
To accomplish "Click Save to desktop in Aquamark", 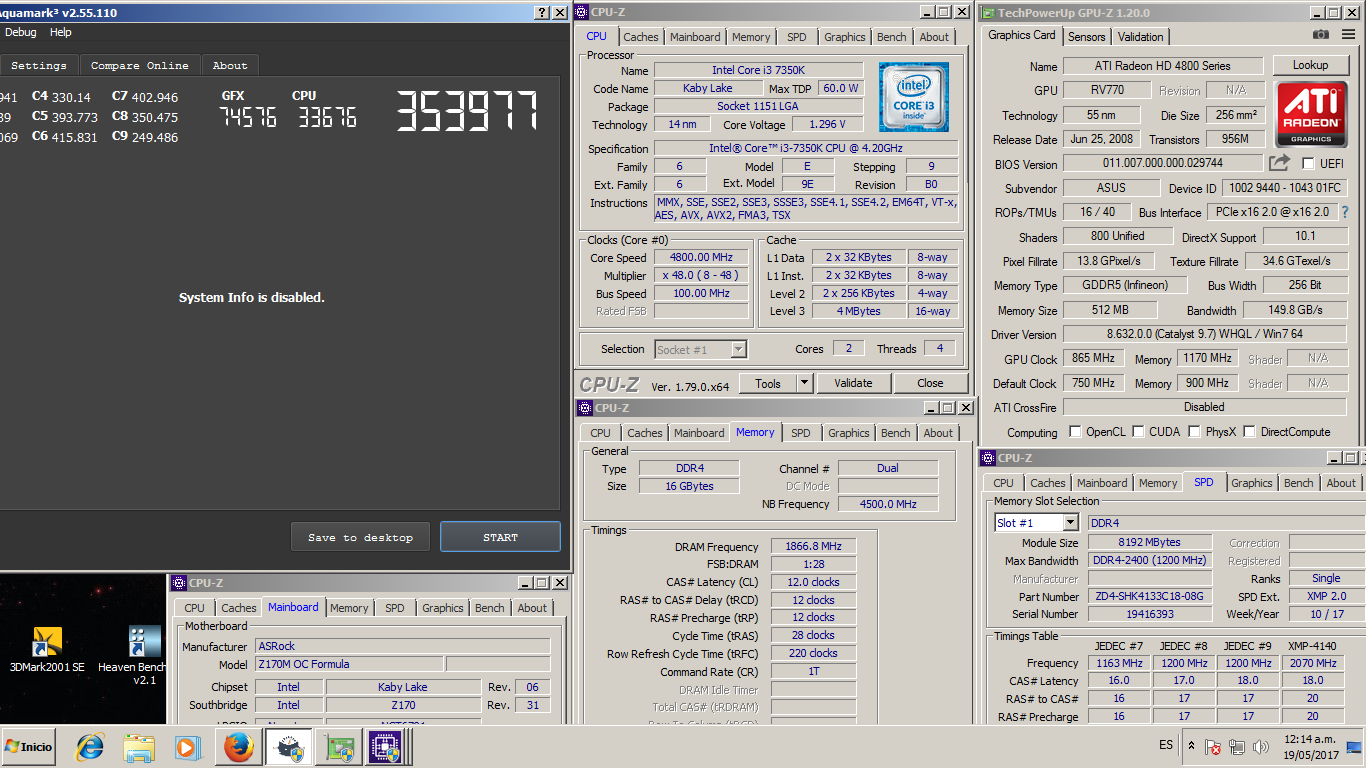I will 360,537.
